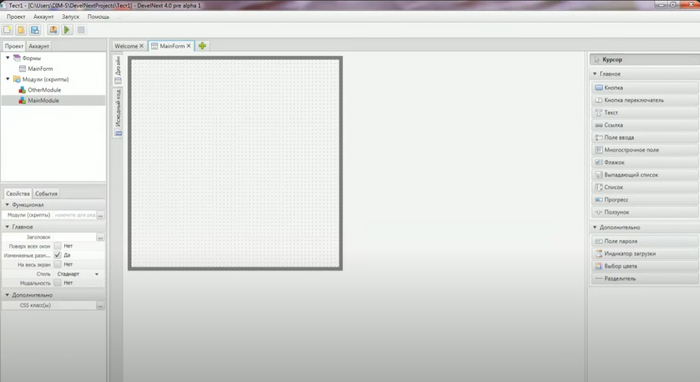Pick the Кнопка component

click(x=645, y=87)
